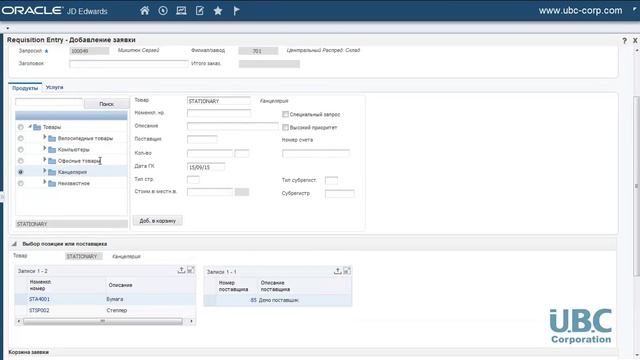Select the Офисные товары radio button
Viewport: 640px width, 360px height.
20,161
